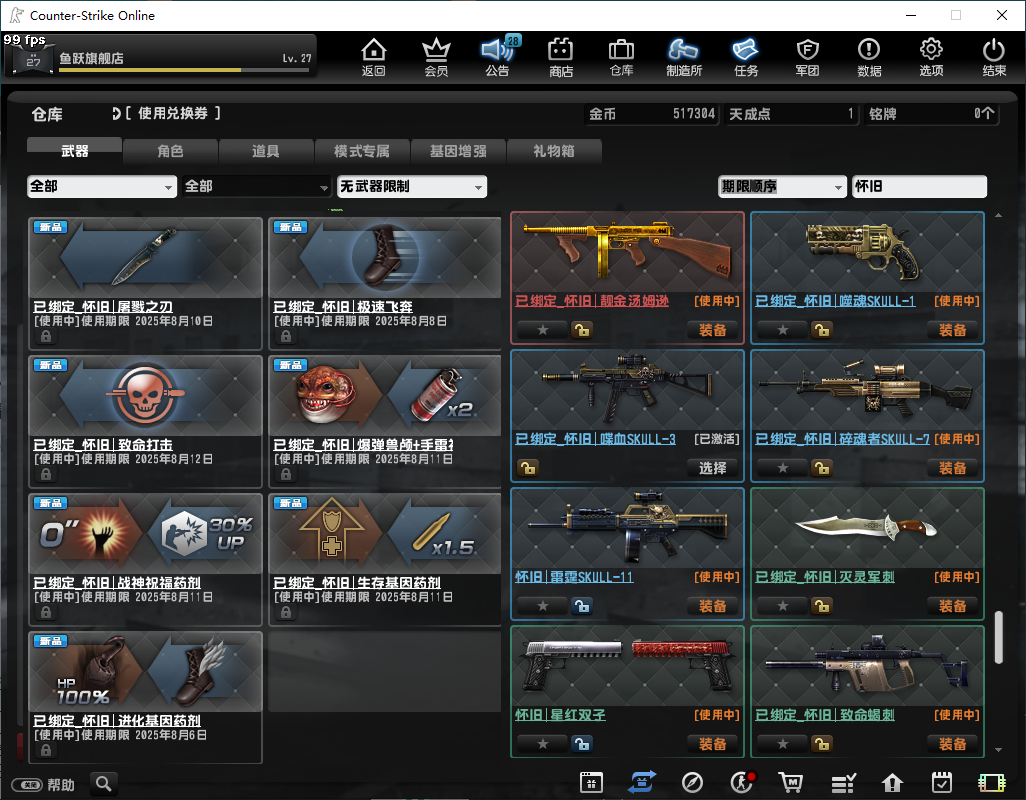Open the 仓库 warehouse briefcase icon
Image resolution: width=1026 pixels, height=800 pixels.
pos(622,57)
